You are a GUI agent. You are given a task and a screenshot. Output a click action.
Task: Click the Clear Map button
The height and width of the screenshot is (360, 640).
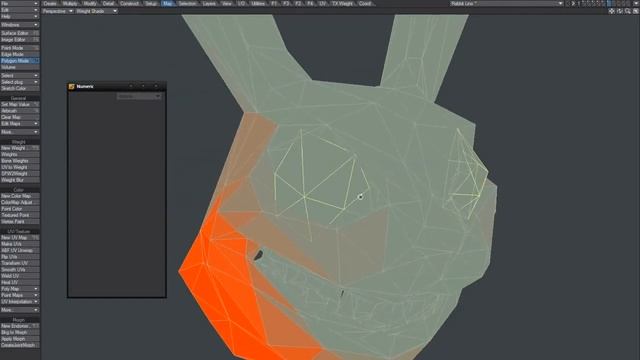pyautogui.click(x=20, y=117)
